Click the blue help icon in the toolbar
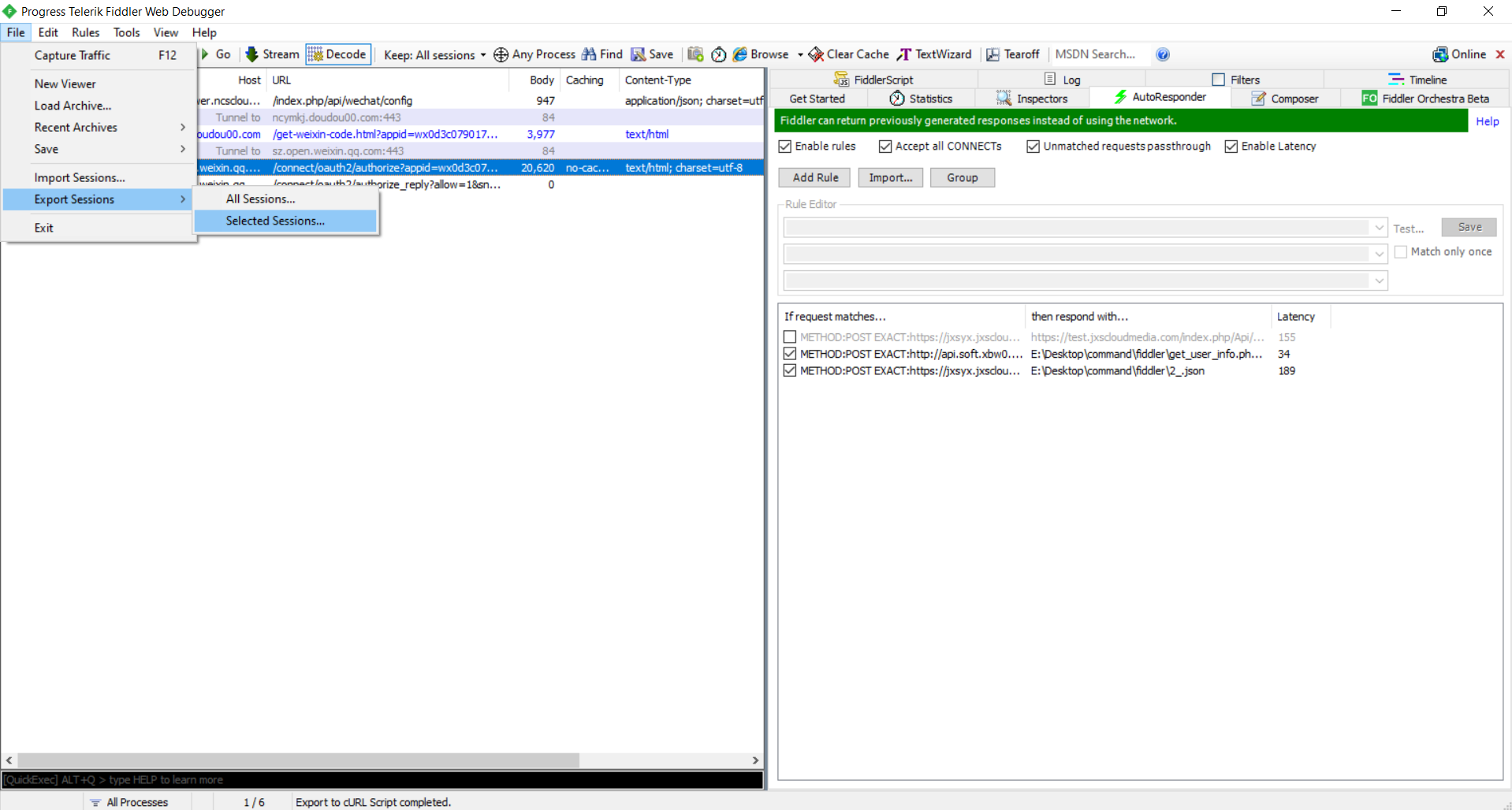Viewport: 1512px width, 810px height. [x=1163, y=54]
